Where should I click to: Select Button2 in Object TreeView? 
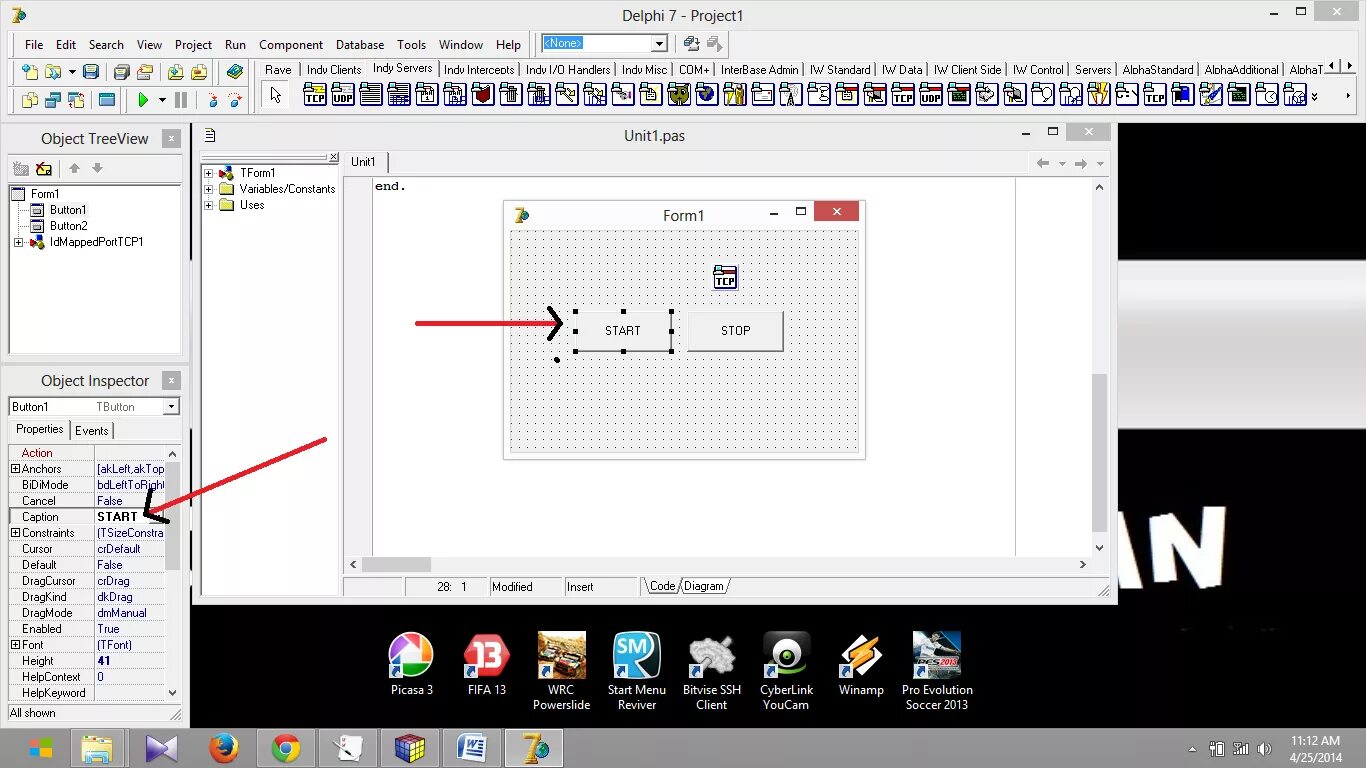[69, 226]
